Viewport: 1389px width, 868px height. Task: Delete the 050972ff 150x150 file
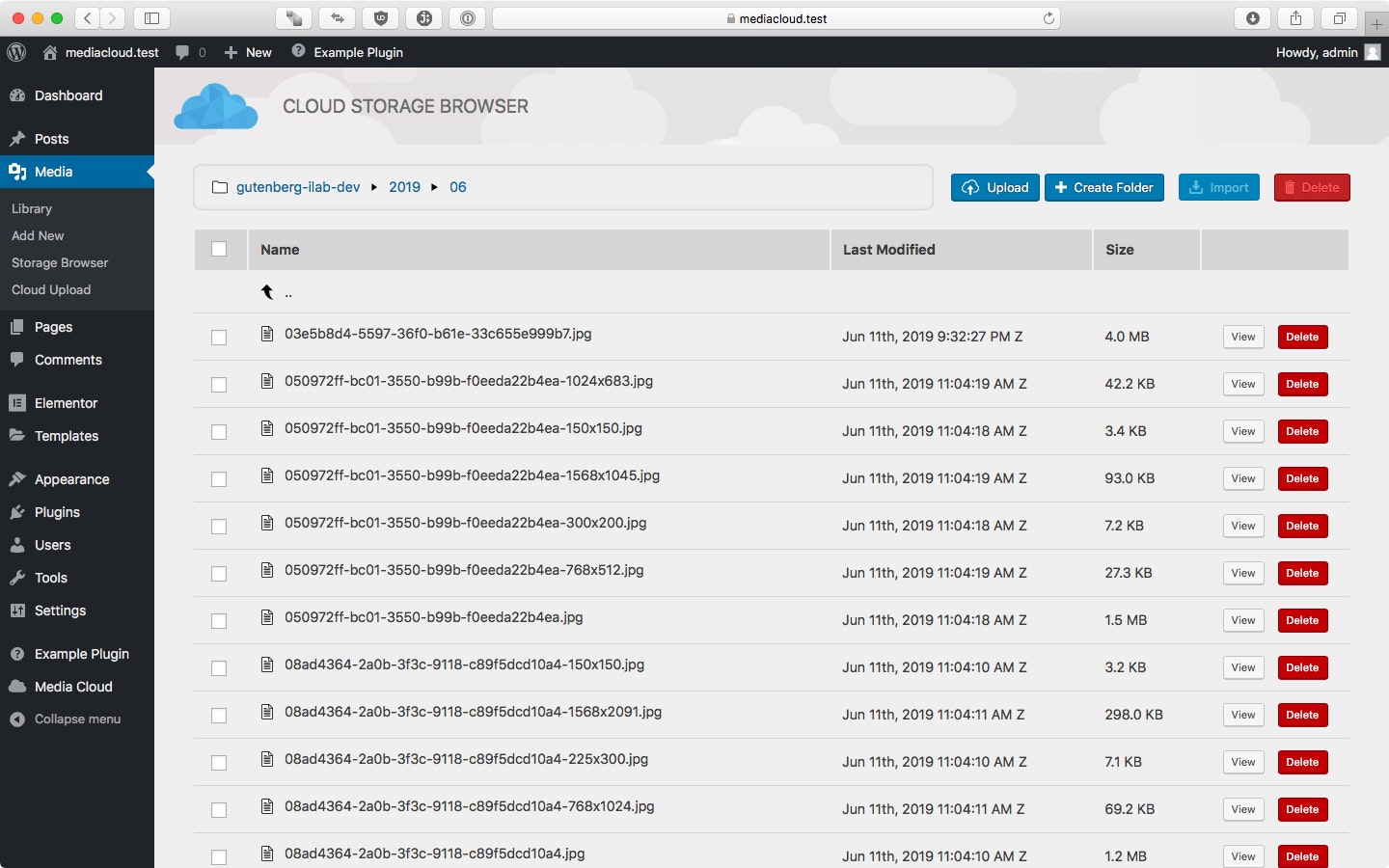(1302, 431)
